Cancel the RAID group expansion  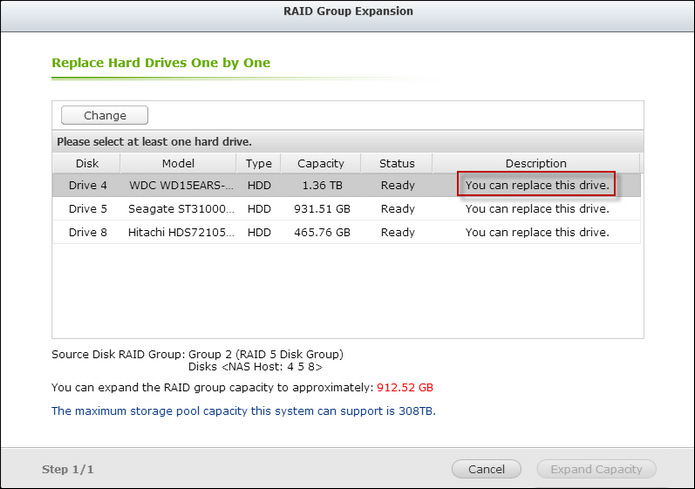click(486, 469)
